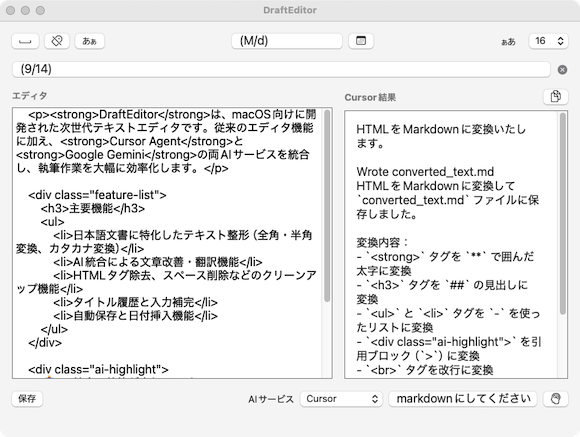Focus the prompt field 'markdownにしてください'
This screenshot has width=580, height=437.
pyautogui.click(x=463, y=399)
